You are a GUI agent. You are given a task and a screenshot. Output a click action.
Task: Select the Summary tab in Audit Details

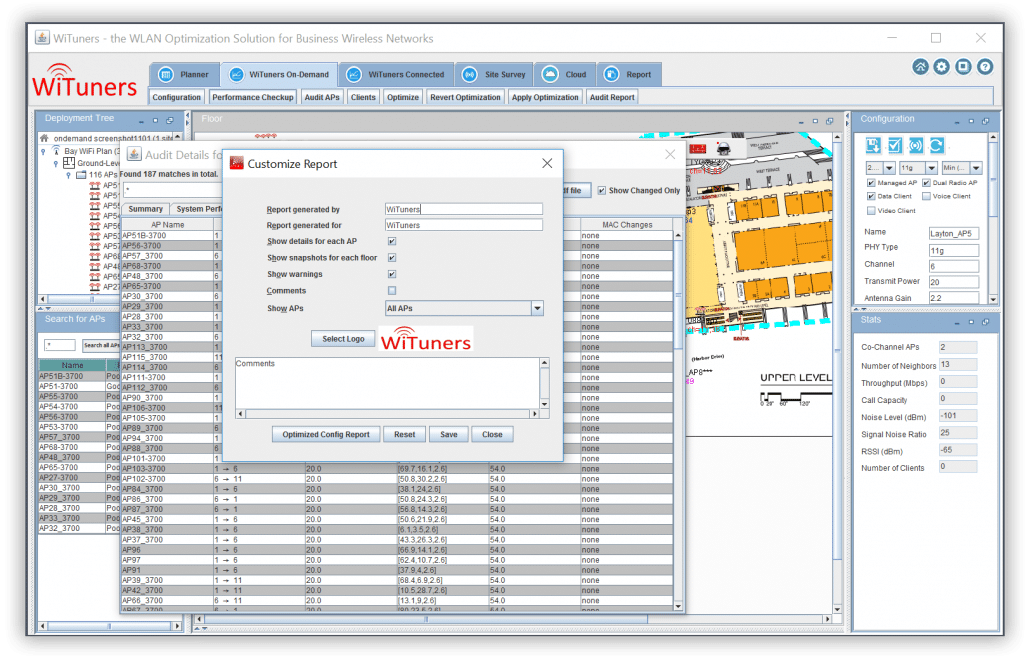click(x=145, y=209)
